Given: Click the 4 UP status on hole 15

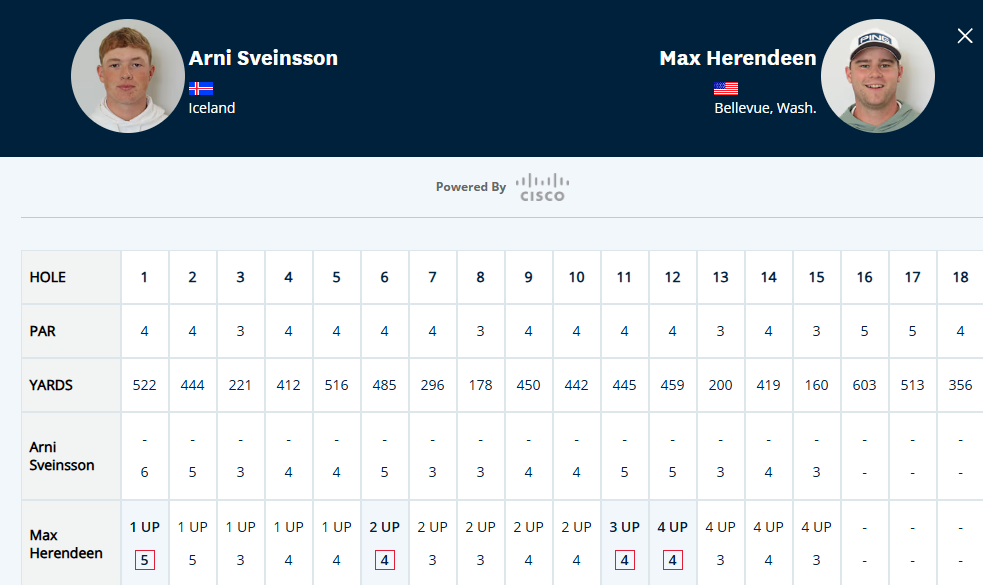Looking at the screenshot, I should 817,527.
